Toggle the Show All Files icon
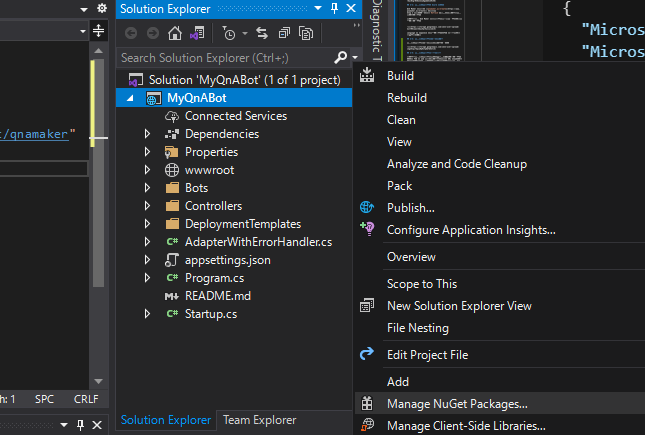The height and width of the screenshot is (435, 645). (306, 33)
